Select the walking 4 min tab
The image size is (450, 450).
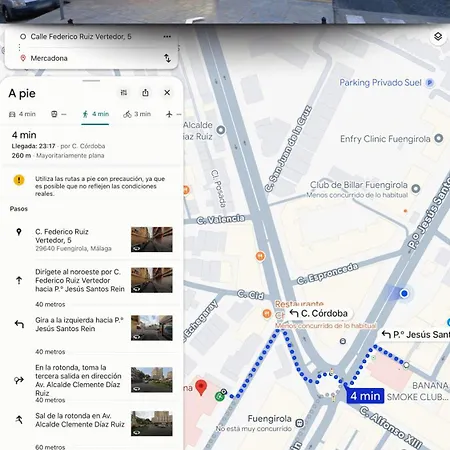coord(95,114)
